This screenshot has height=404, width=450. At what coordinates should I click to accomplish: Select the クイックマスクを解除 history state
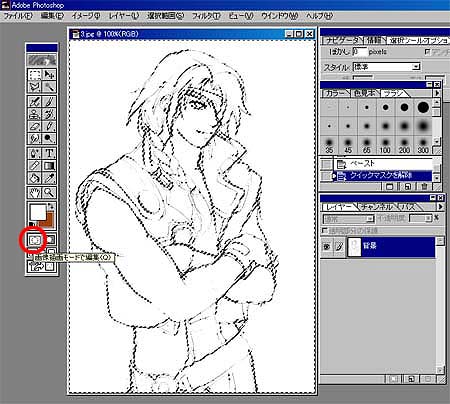coord(383,176)
